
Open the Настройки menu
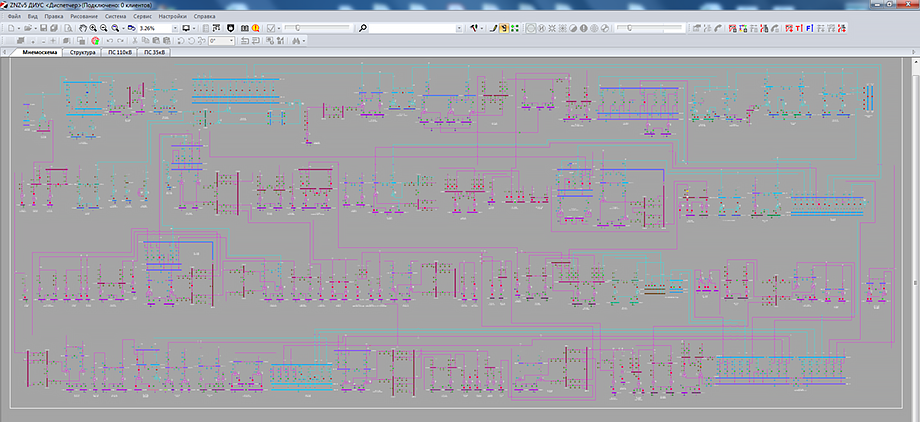click(x=173, y=16)
